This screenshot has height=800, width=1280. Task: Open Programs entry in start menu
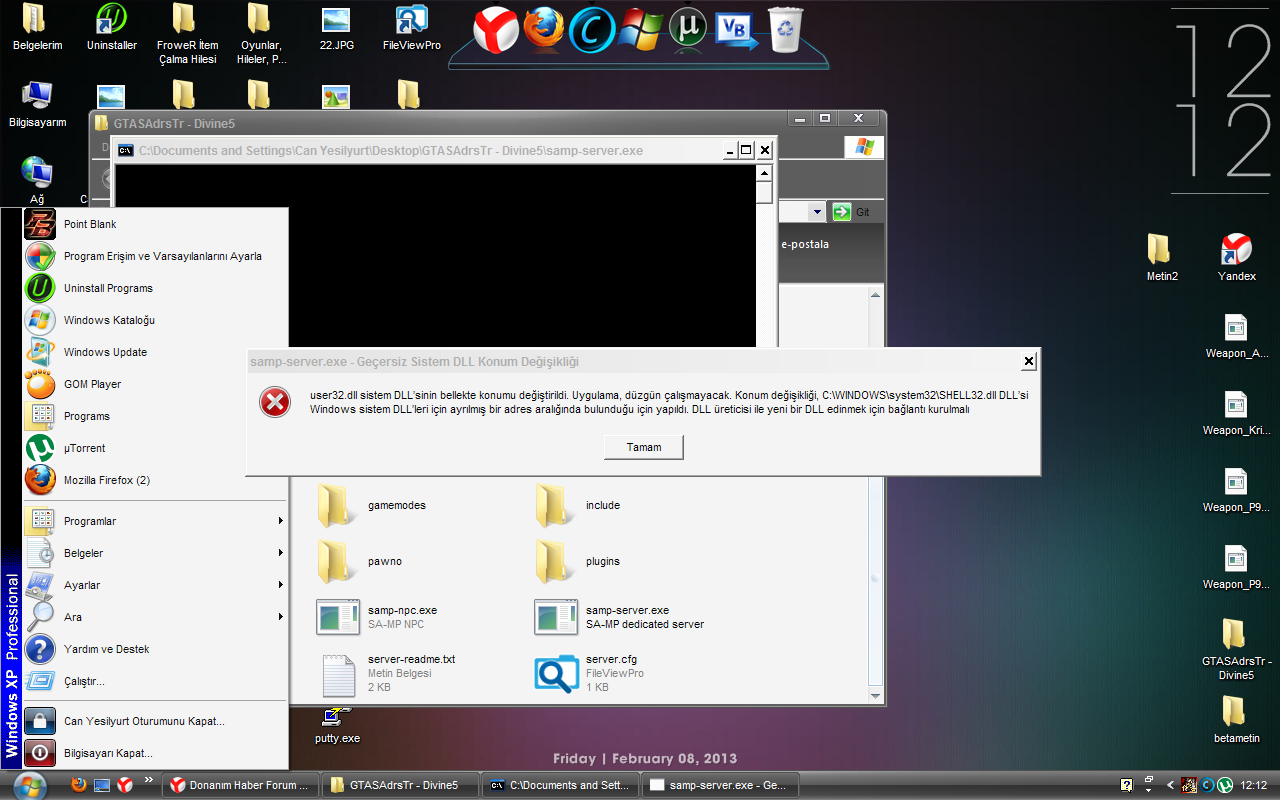pyautogui.click(x=155, y=417)
